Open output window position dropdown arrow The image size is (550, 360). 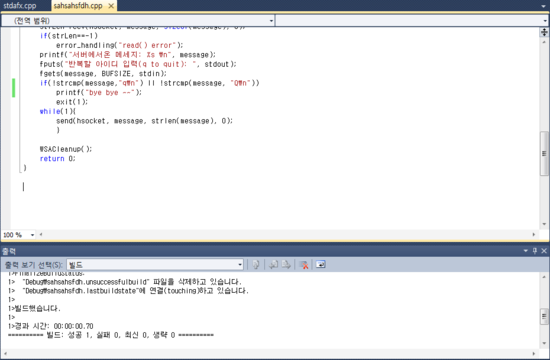tap(525, 251)
